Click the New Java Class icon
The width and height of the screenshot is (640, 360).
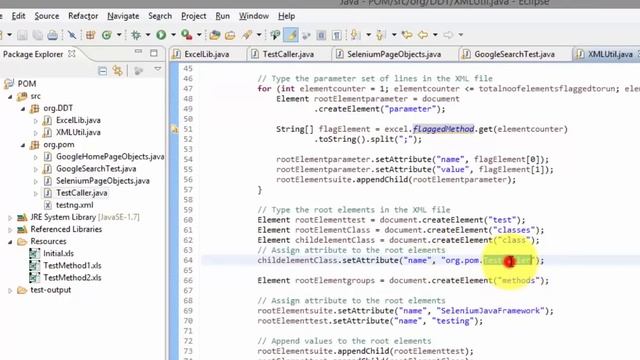107,35
